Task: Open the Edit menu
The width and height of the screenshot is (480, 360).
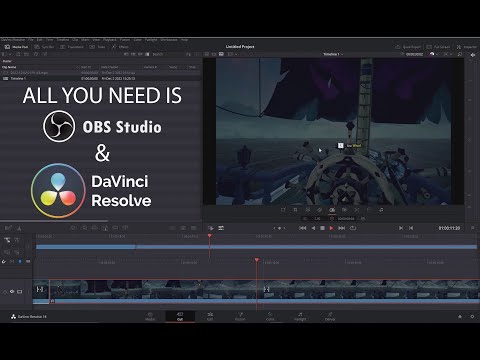Action: 40,40
